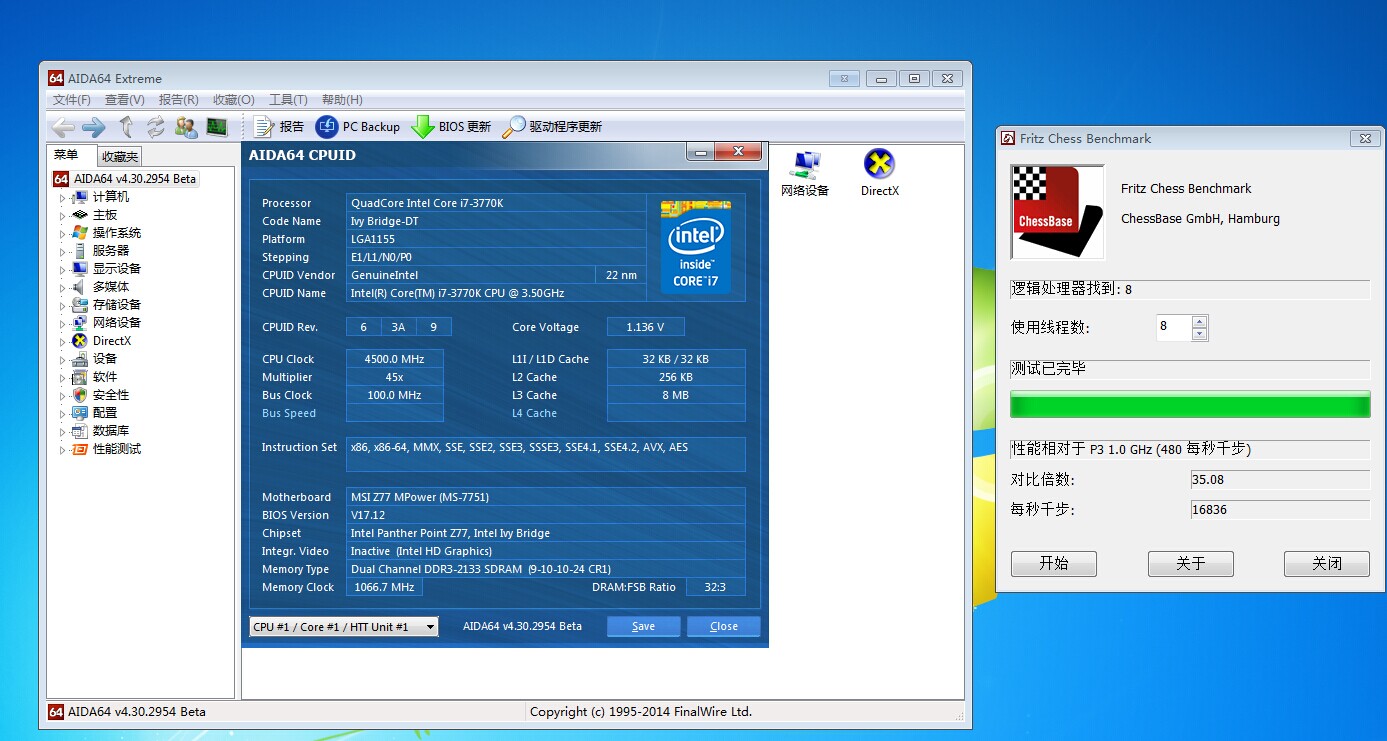The width and height of the screenshot is (1387, 741).
Task: Open the 报告(R) menu
Action: (x=179, y=100)
